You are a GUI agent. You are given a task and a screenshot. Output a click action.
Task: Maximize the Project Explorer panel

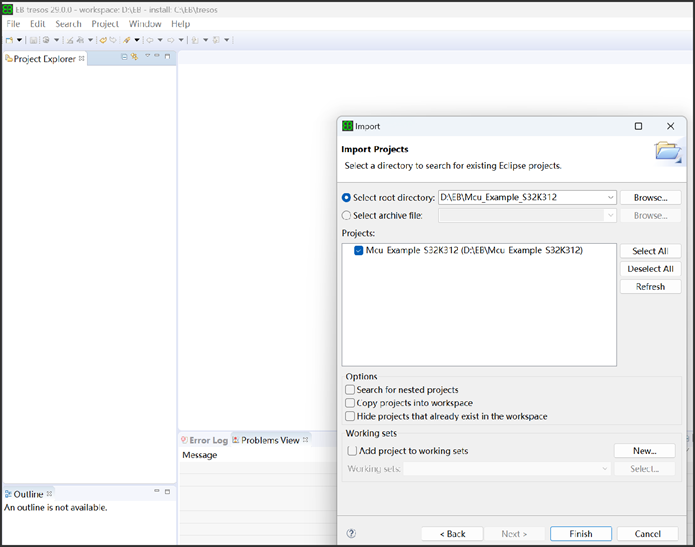tap(168, 58)
